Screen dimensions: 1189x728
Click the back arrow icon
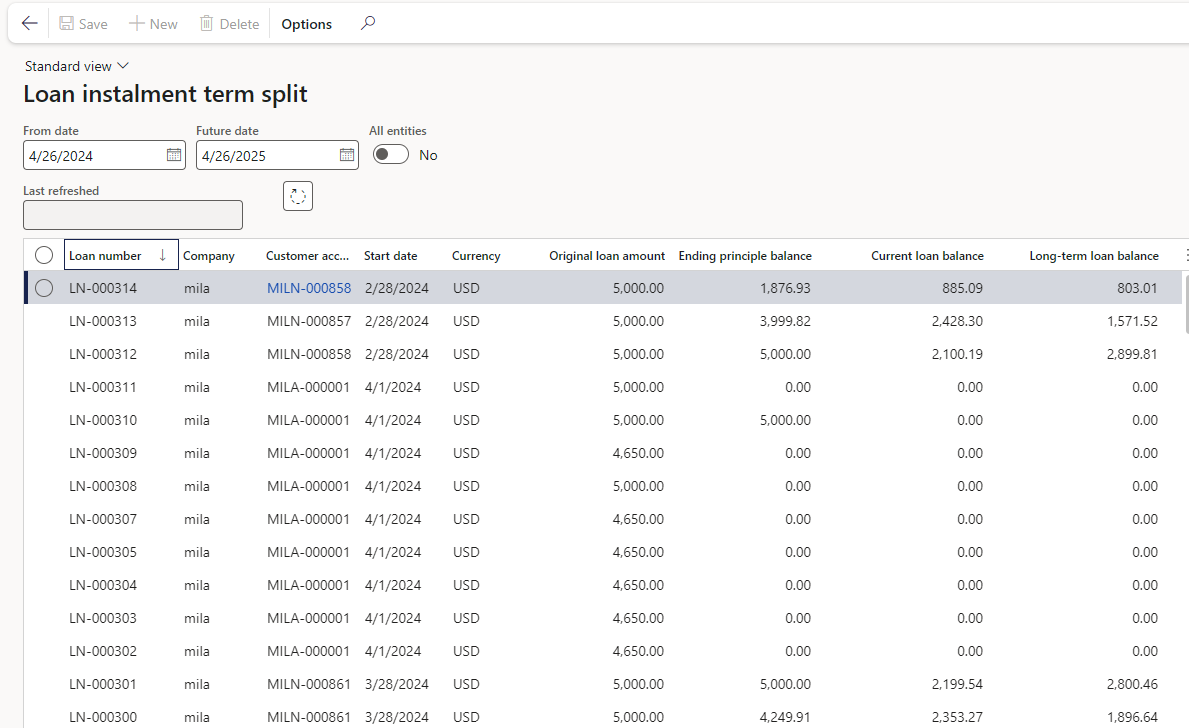30,24
